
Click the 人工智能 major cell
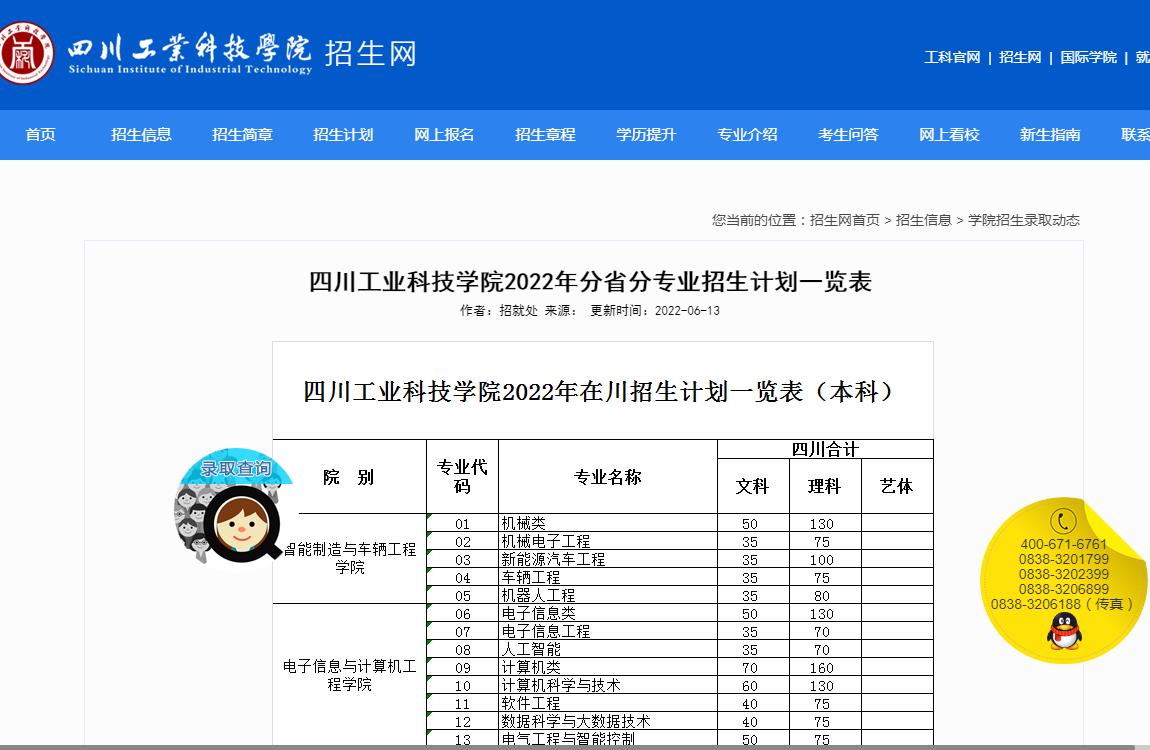pos(607,649)
